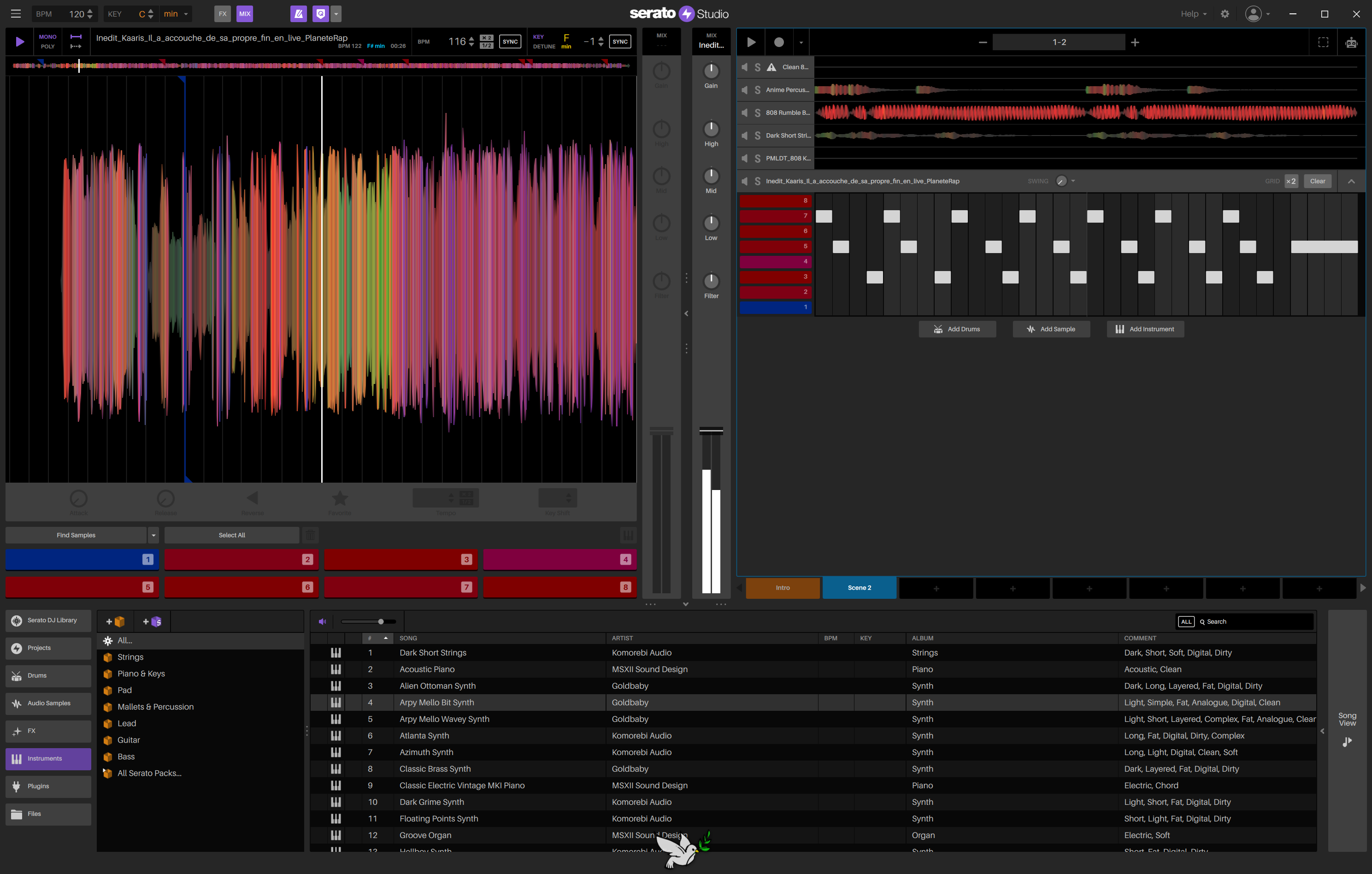Play the sequencer scene
The height and width of the screenshot is (874, 1372).
pyautogui.click(x=752, y=42)
